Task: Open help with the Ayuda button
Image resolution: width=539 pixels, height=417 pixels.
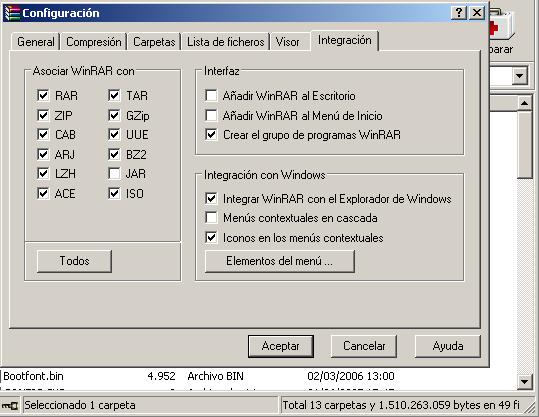Action: point(448,346)
